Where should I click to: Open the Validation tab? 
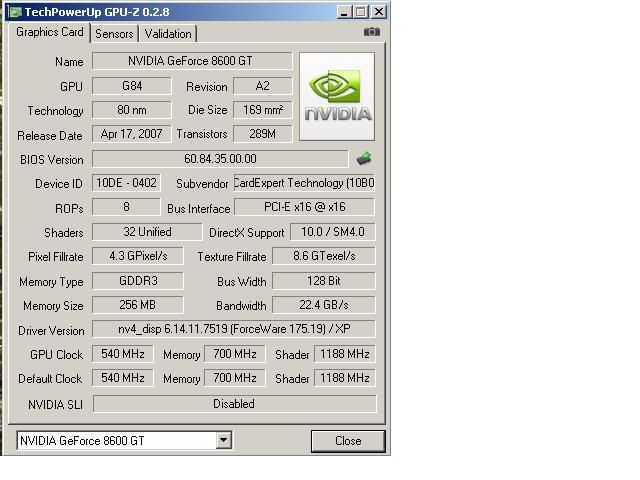168,33
